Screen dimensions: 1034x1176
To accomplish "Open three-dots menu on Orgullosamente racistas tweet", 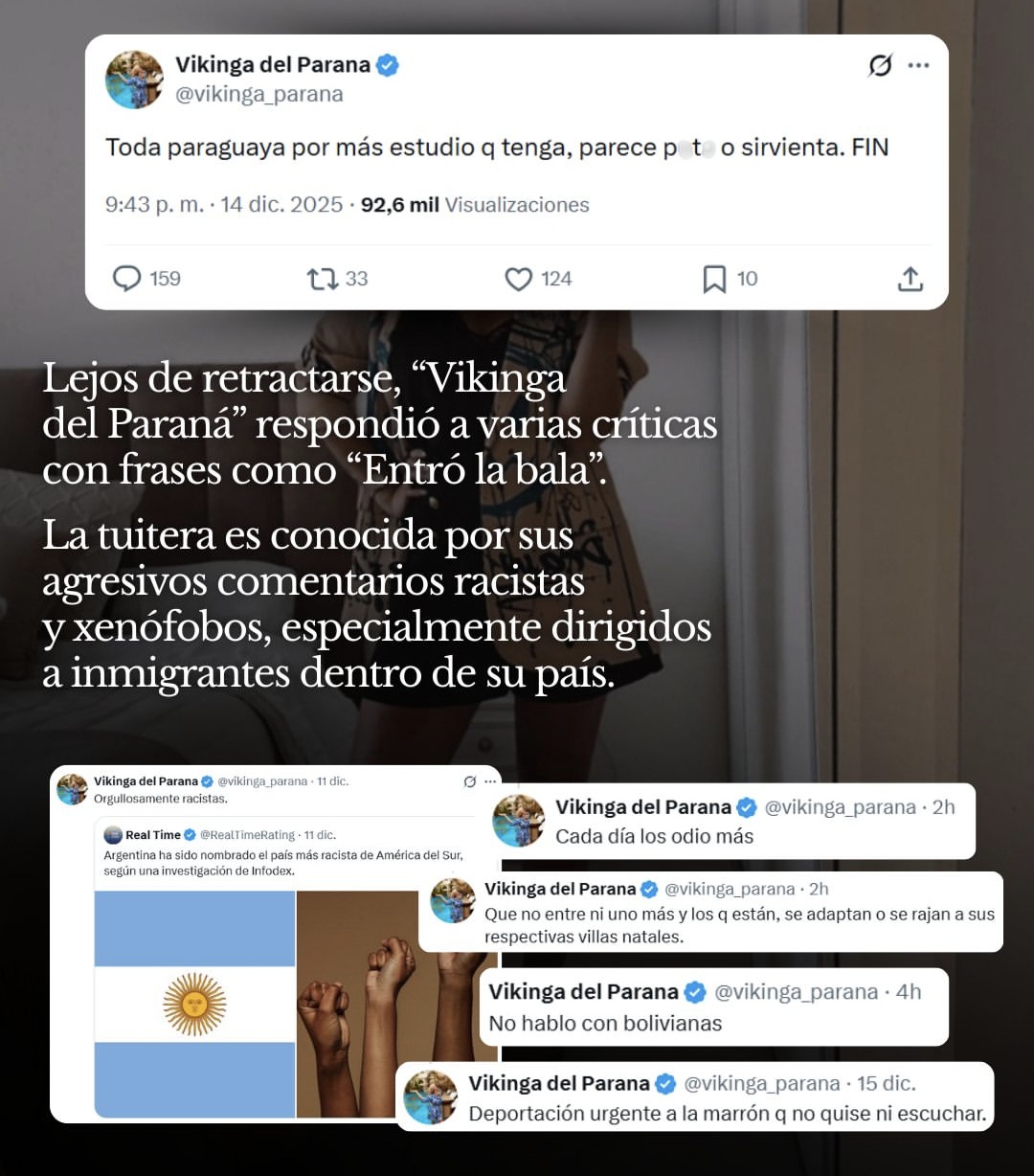I will tap(491, 781).
